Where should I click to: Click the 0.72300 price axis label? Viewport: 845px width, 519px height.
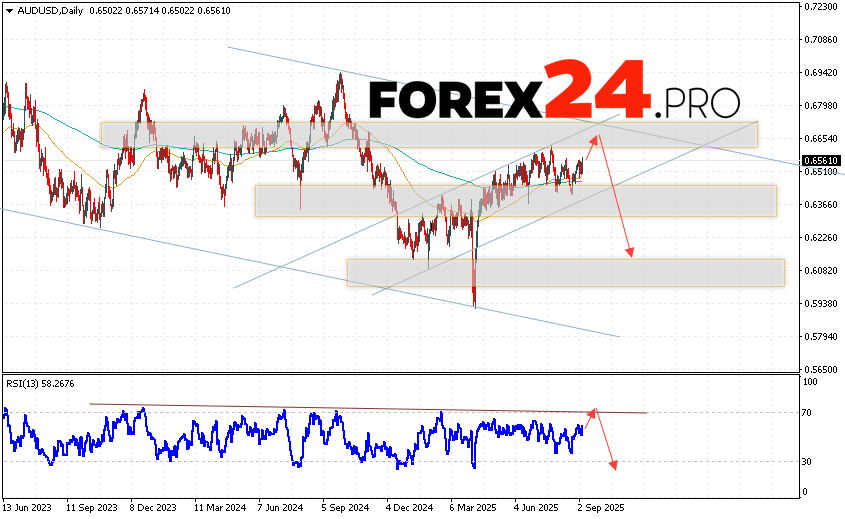[820, 7]
